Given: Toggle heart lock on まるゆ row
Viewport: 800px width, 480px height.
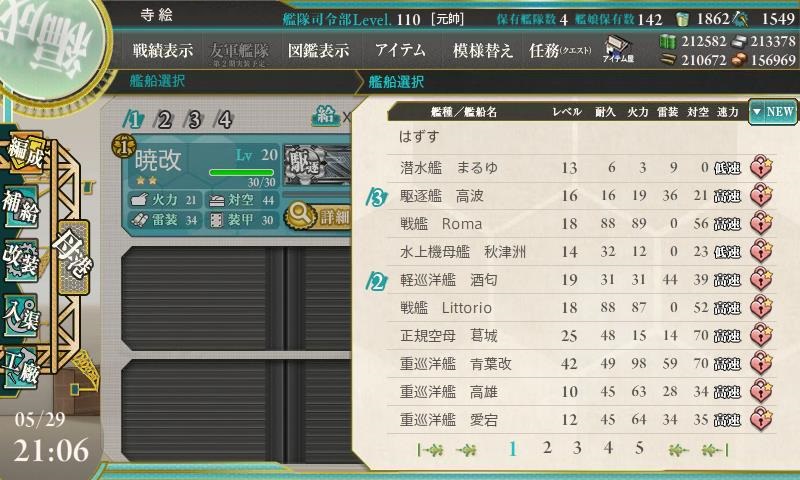Looking at the screenshot, I should tap(761, 167).
